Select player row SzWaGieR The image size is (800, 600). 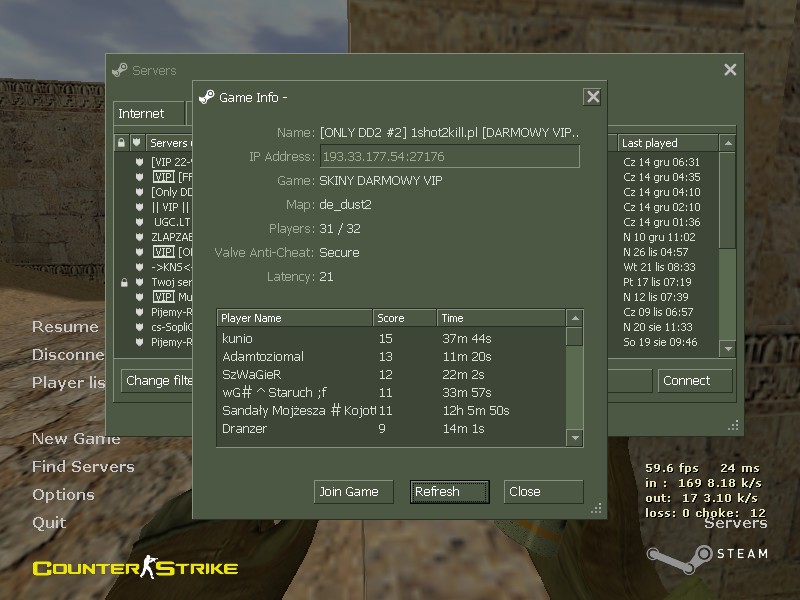(x=391, y=374)
